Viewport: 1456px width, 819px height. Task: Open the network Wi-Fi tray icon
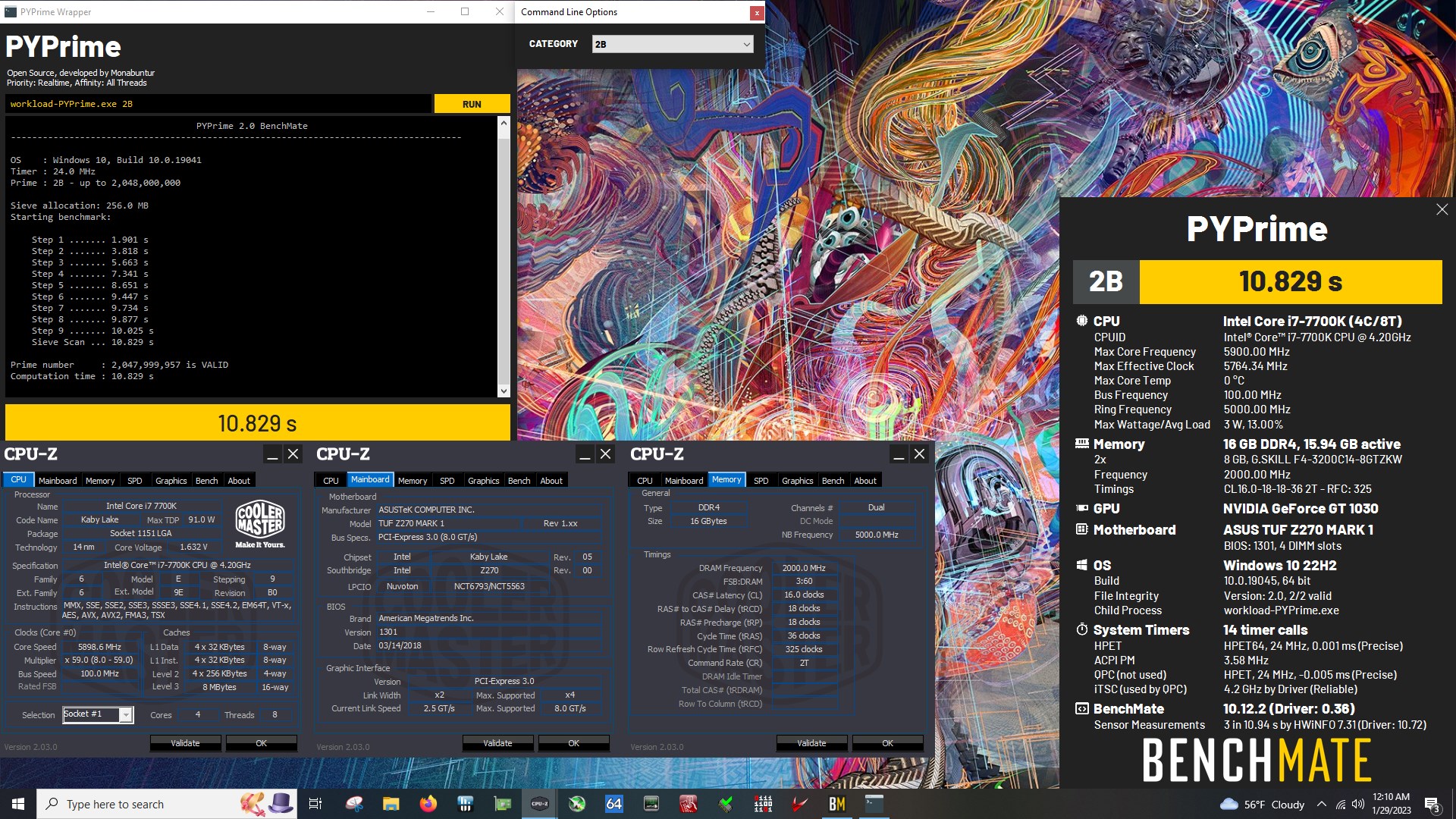[1341, 805]
